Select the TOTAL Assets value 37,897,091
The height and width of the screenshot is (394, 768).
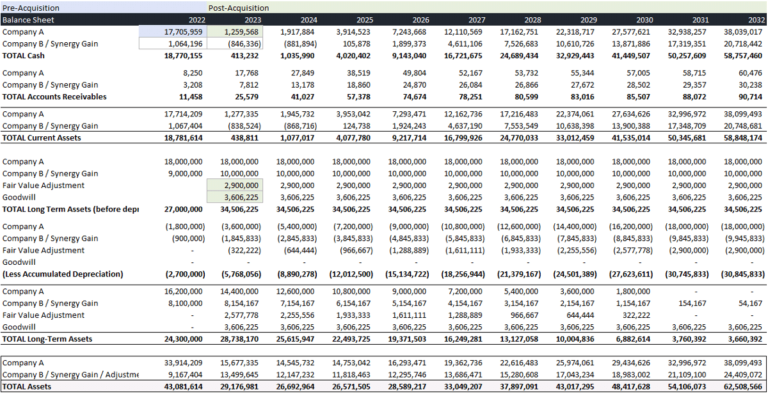tap(519, 387)
